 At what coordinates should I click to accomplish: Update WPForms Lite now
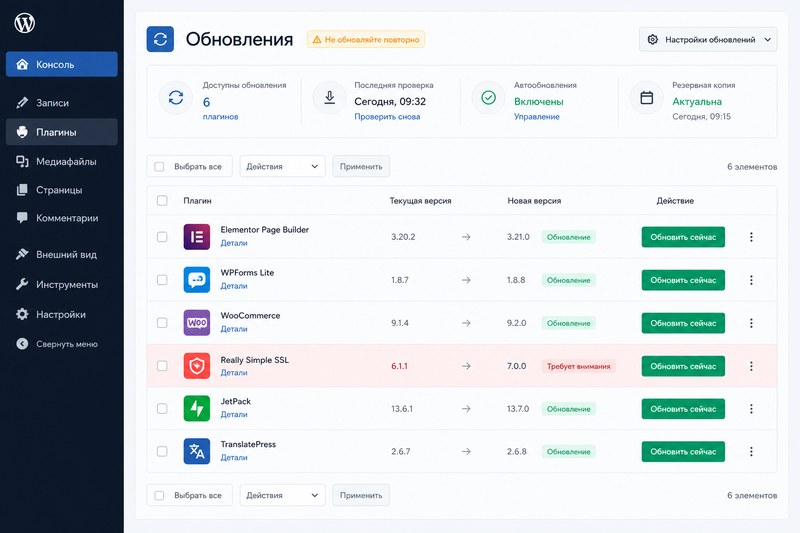(x=683, y=280)
